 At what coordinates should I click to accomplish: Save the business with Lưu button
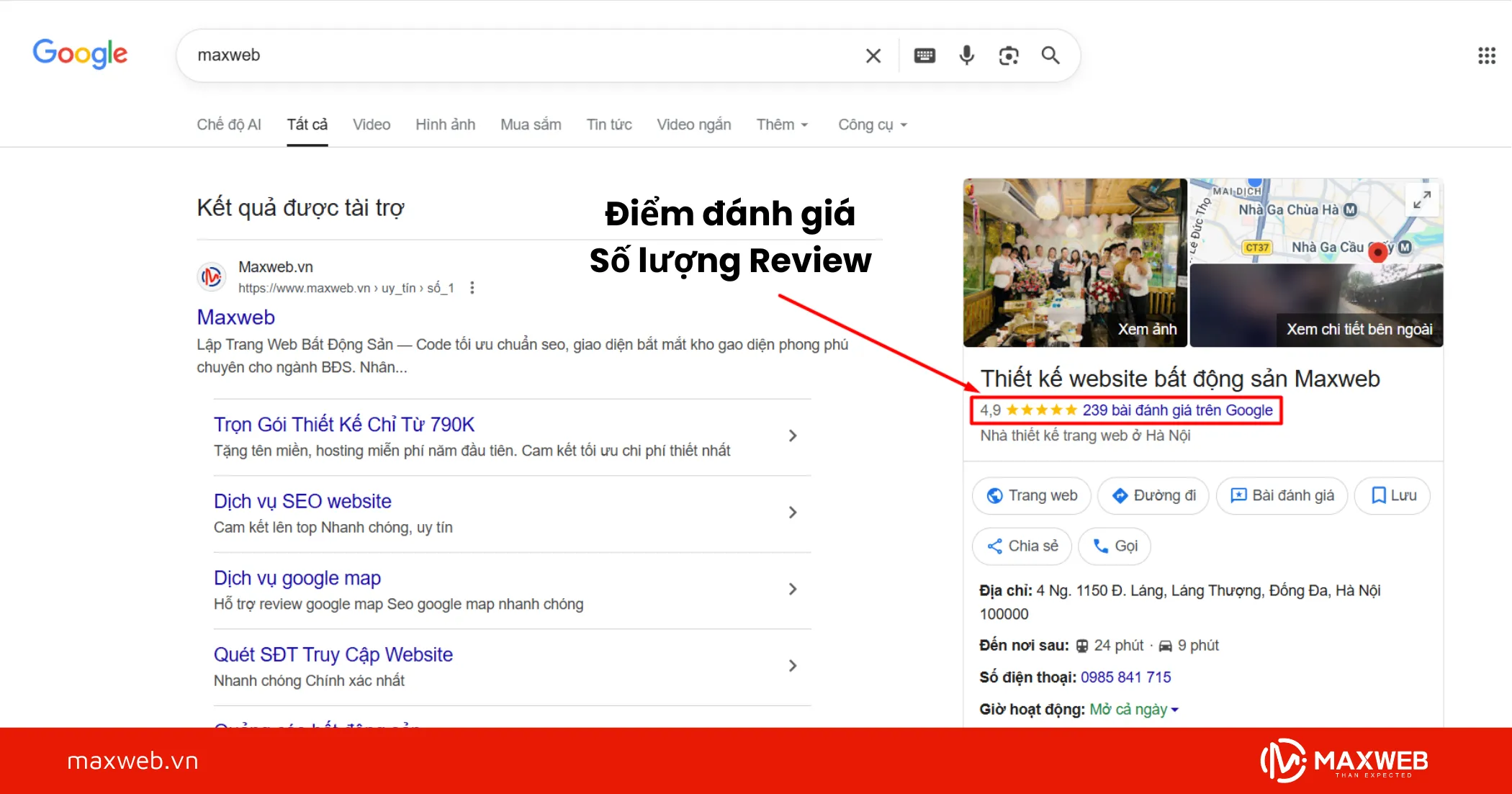pos(1391,495)
